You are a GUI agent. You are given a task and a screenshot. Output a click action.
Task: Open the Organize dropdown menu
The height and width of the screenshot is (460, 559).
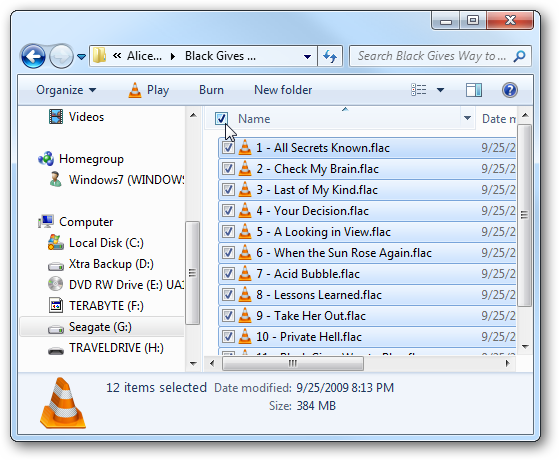click(66, 90)
